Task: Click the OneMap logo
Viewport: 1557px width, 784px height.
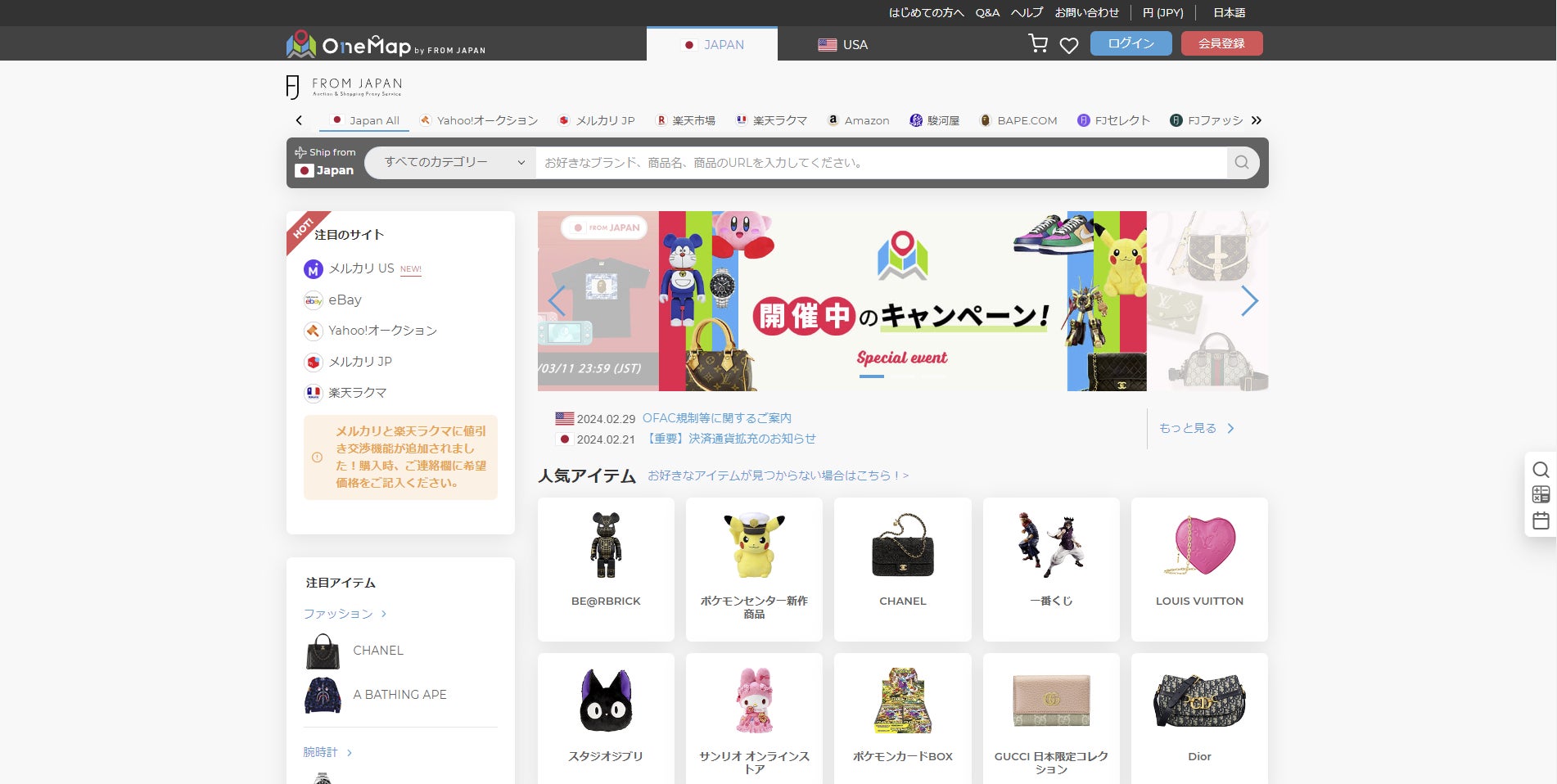Action: coord(386,44)
